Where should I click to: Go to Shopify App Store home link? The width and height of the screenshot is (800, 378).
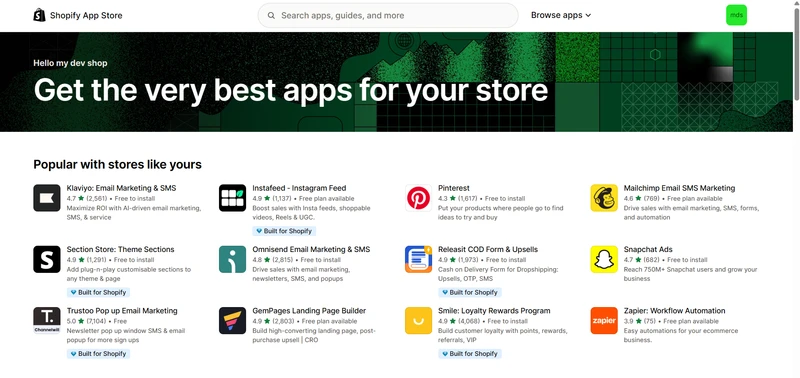coord(78,15)
